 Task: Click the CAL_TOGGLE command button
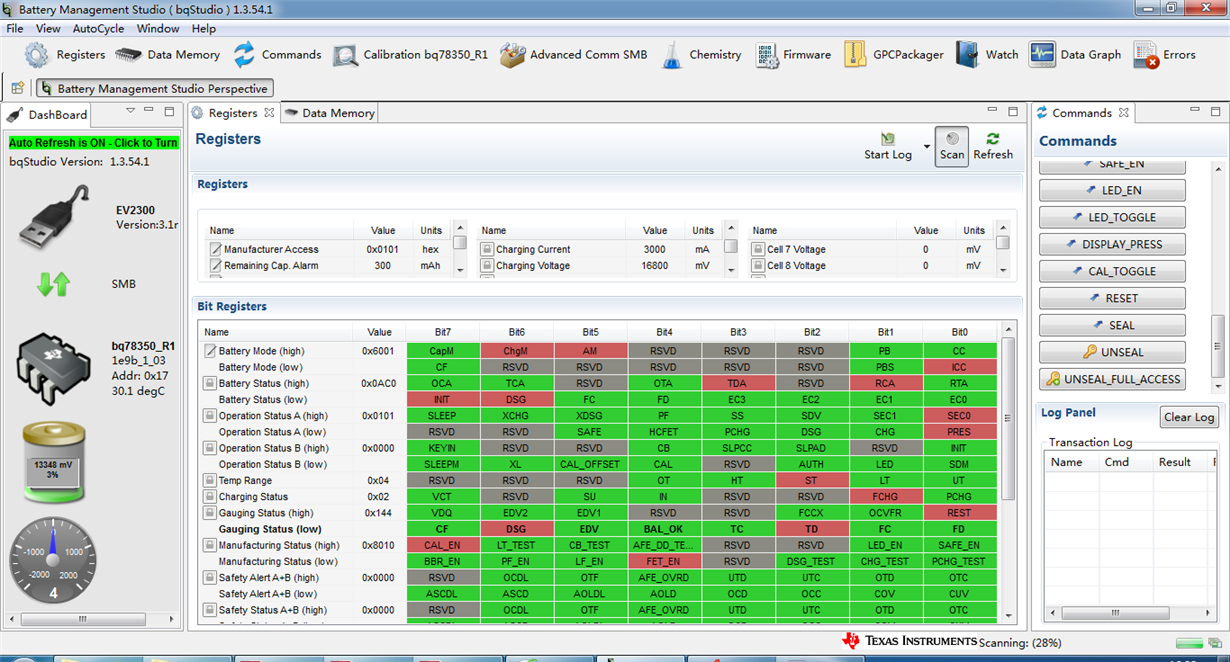[x=1112, y=271]
